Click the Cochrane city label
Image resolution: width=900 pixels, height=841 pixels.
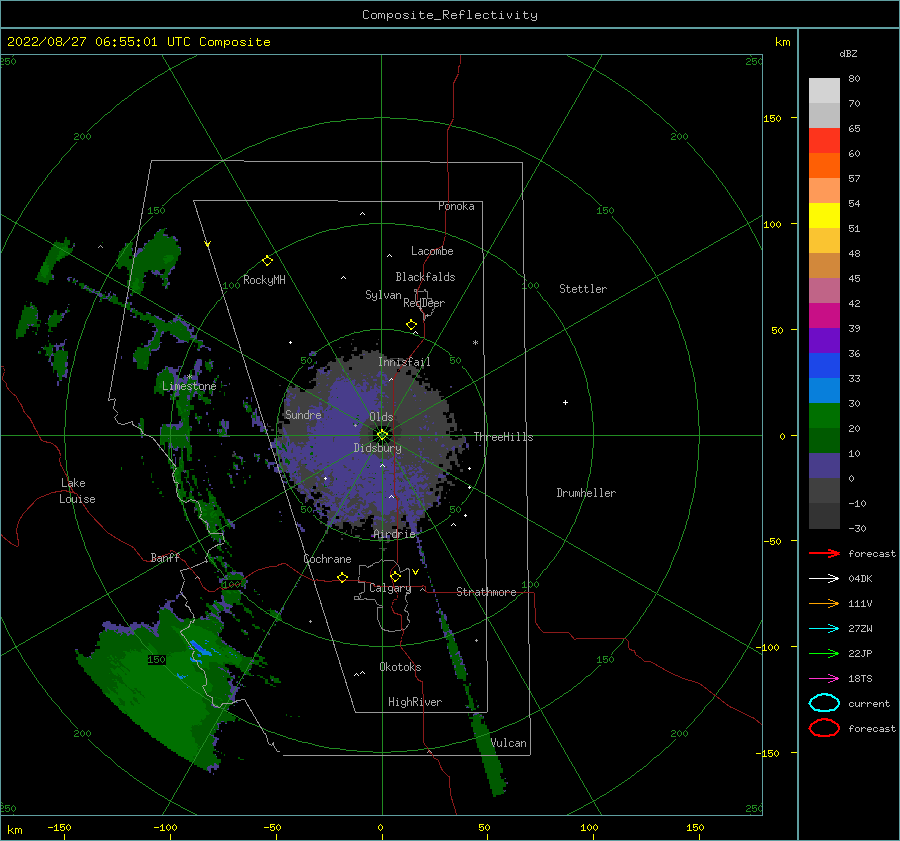coord(327,559)
